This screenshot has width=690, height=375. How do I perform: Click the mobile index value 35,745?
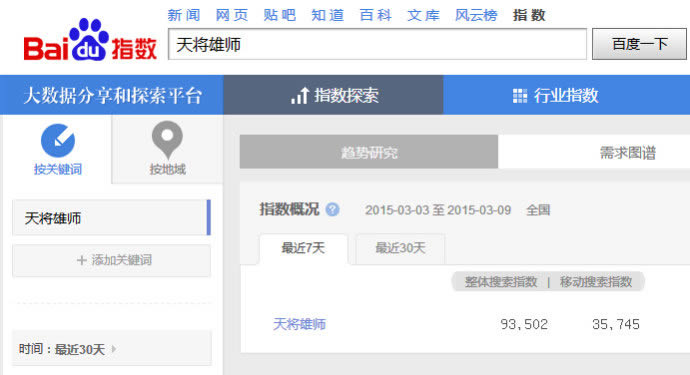point(616,324)
